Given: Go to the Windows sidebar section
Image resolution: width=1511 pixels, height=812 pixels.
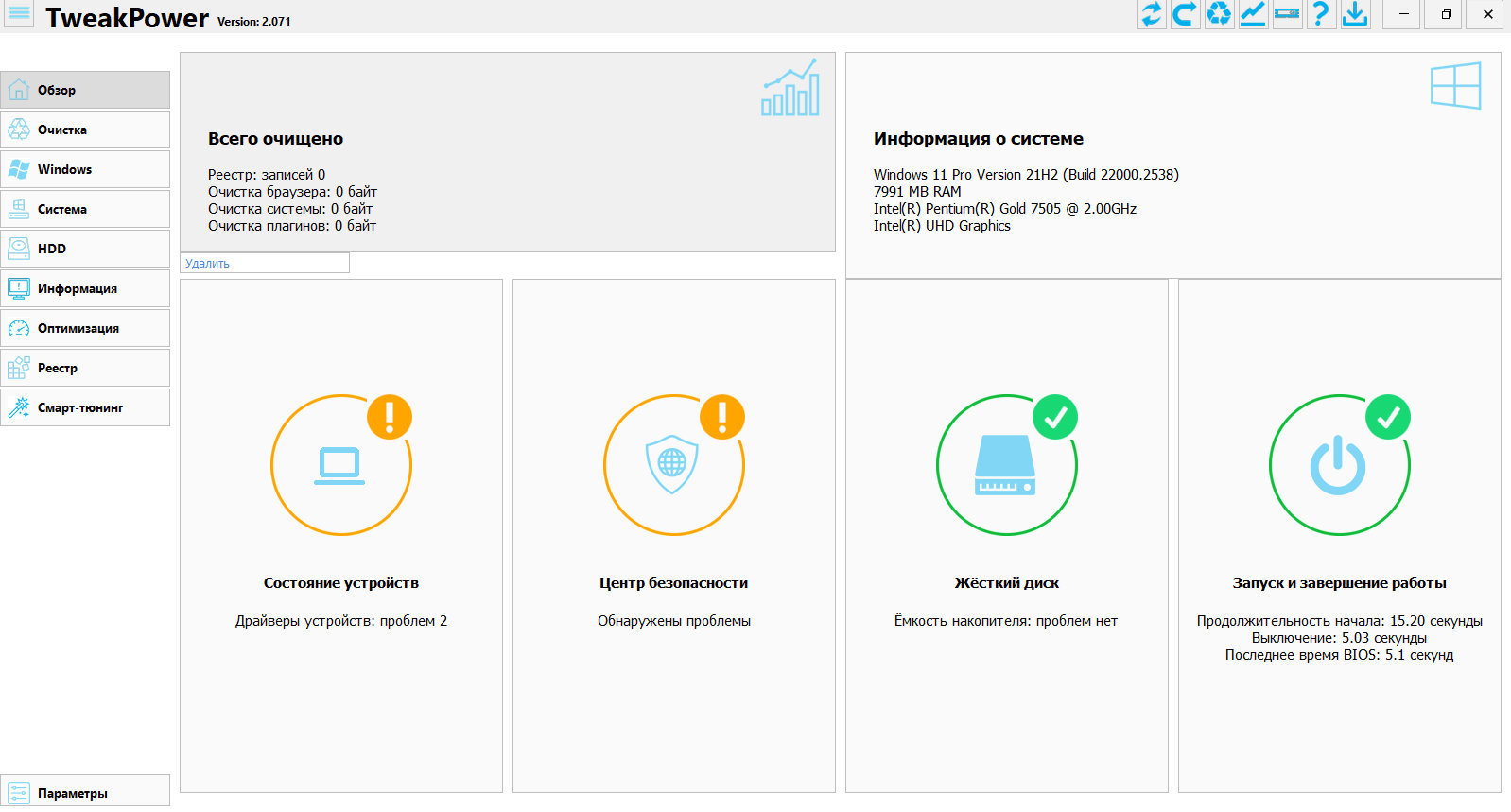Looking at the screenshot, I should click(x=85, y=169).
